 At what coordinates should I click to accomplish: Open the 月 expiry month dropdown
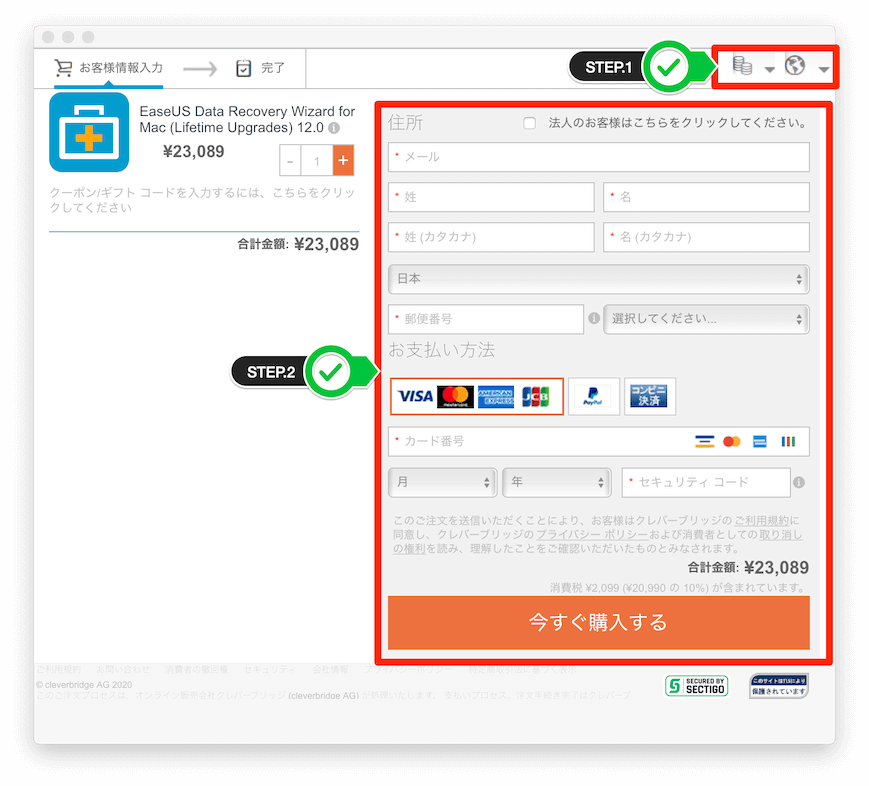point(442,482)
